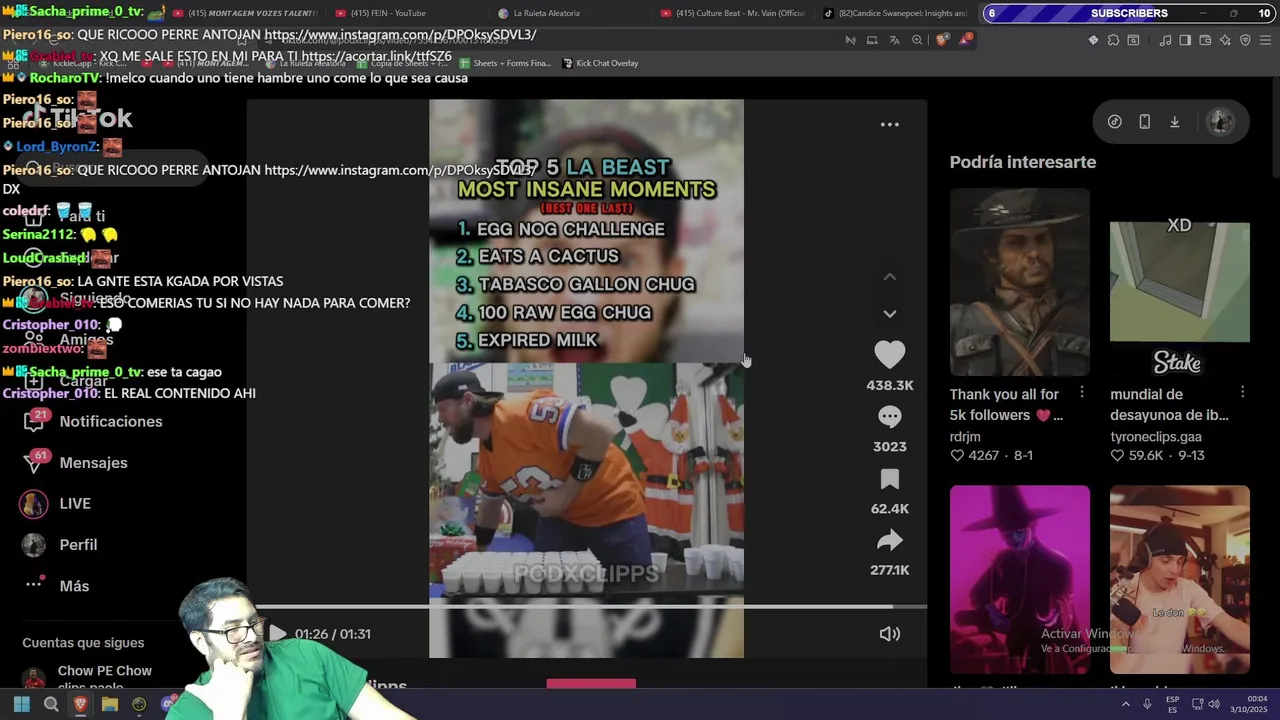Click the download icon in TikTok header
Screen dimensions: 1280x720
point(1175,121)
